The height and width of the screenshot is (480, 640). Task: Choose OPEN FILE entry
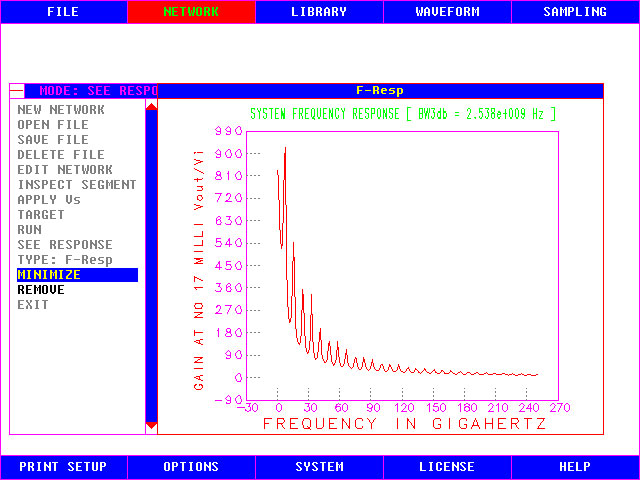pyautogui.click(x=53, y=125)
